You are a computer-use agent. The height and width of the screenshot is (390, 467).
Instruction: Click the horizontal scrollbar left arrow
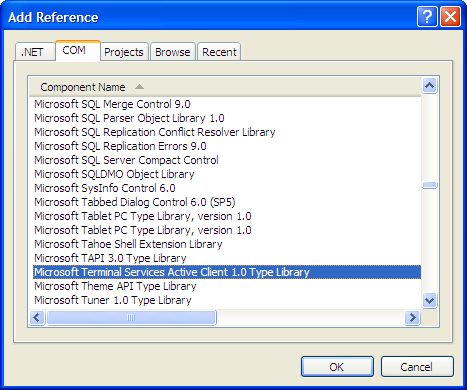pos(37,317)
